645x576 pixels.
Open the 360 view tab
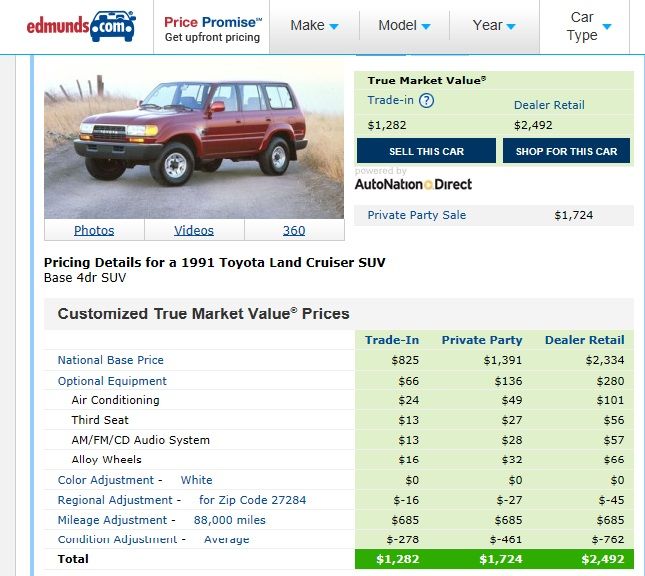[294, 230]
